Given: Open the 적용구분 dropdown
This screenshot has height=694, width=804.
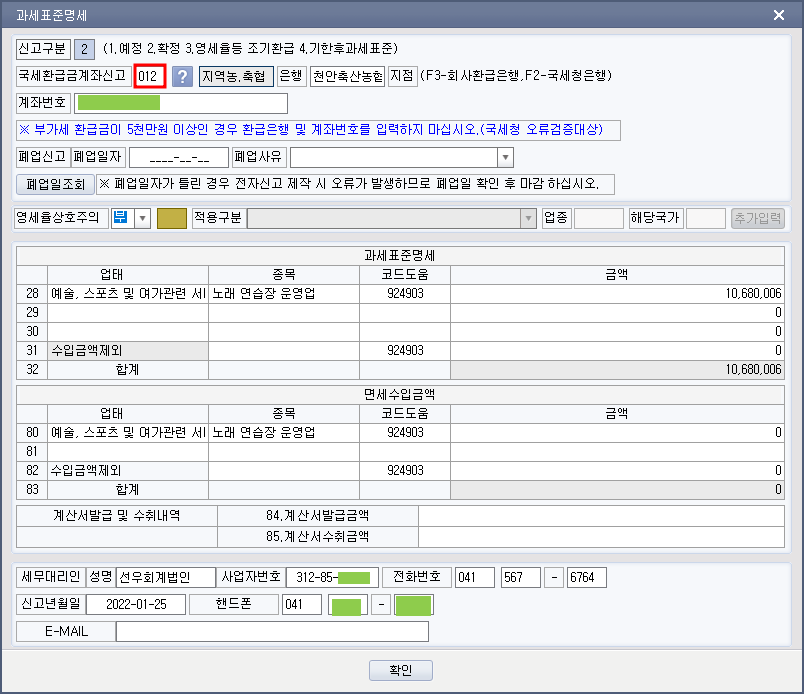Looking at the screenshot, I should pos(527,218).
